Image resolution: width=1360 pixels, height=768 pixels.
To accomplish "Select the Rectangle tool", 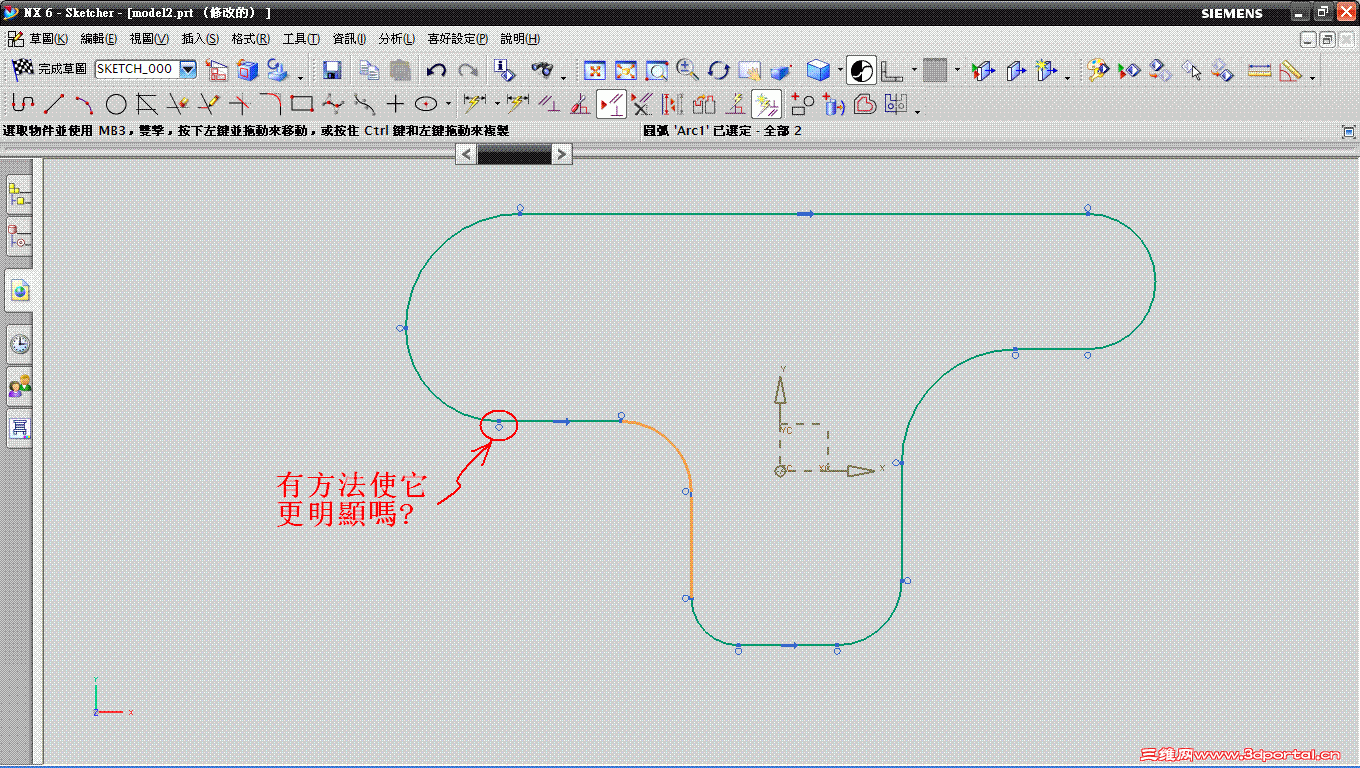I will click(x=302, y=103).
